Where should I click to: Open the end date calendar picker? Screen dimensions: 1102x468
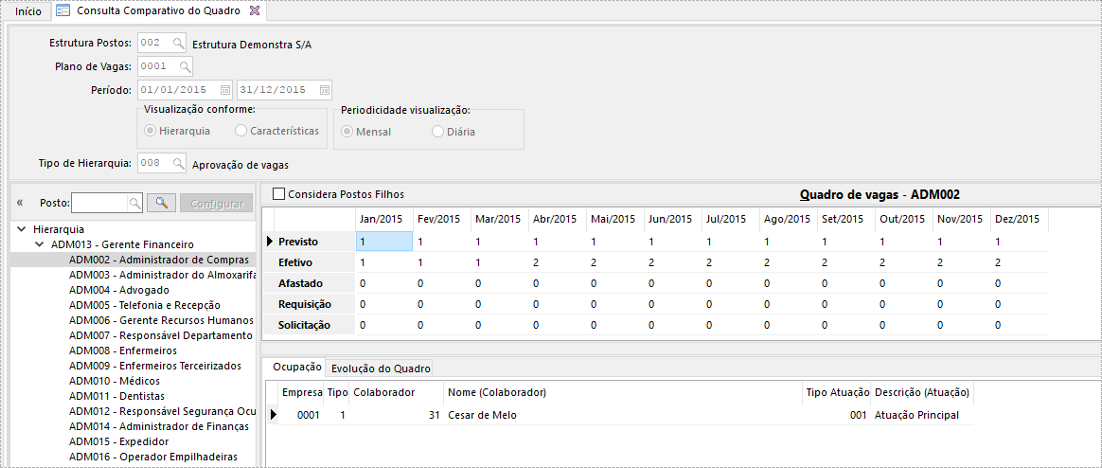point(324,90)
